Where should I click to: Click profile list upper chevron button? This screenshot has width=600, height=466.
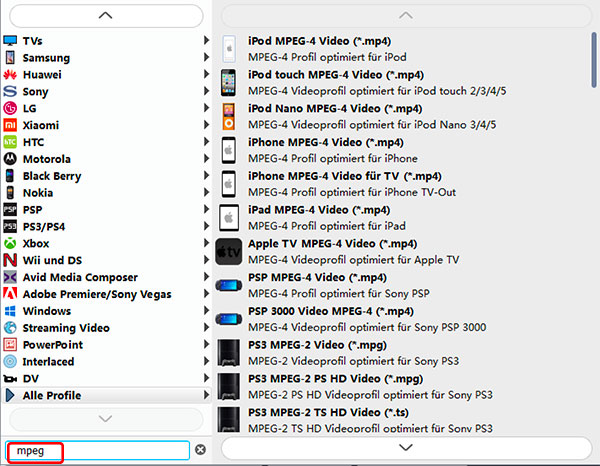coord(406,16)
